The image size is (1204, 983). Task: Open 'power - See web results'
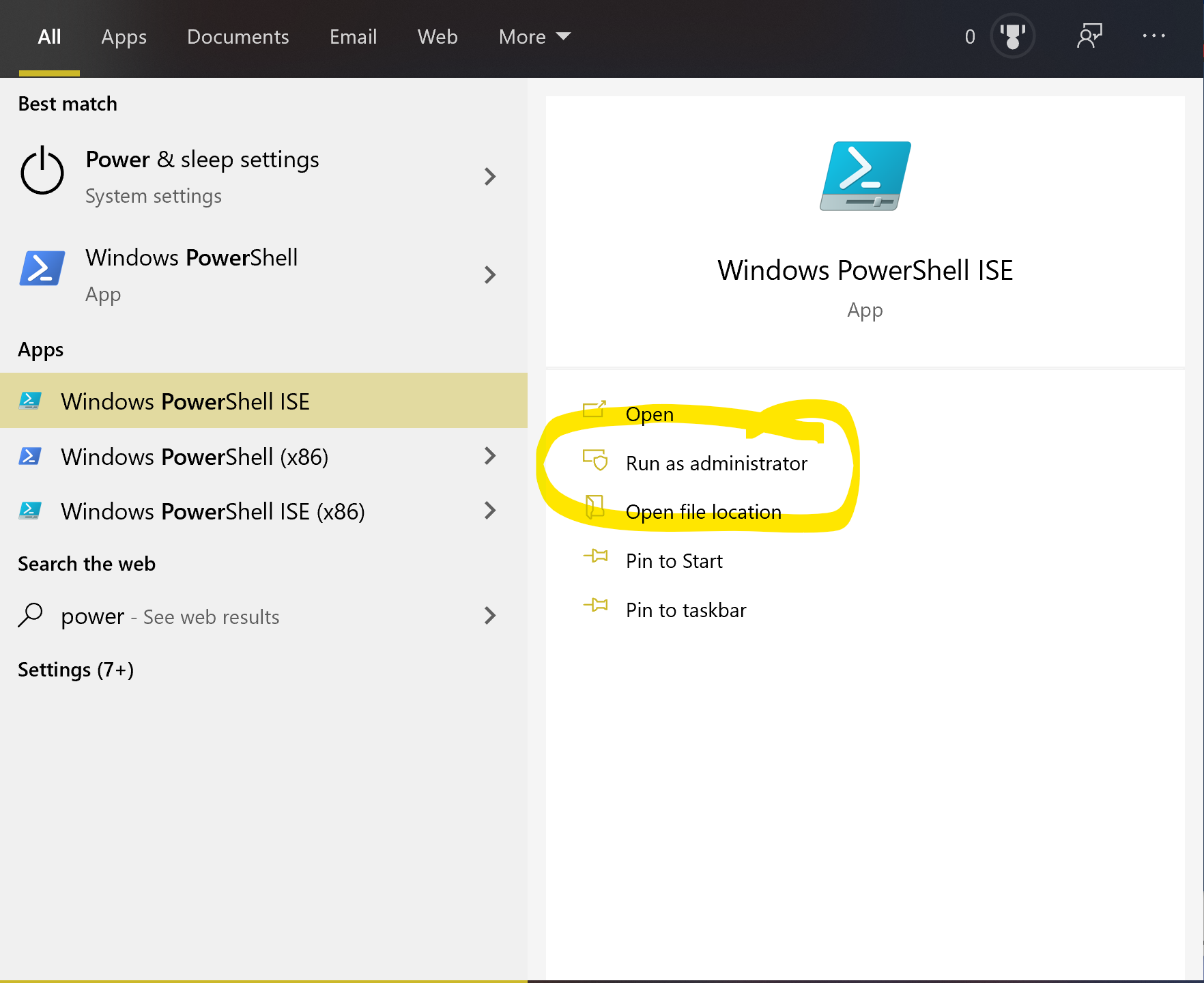[263, 616]
